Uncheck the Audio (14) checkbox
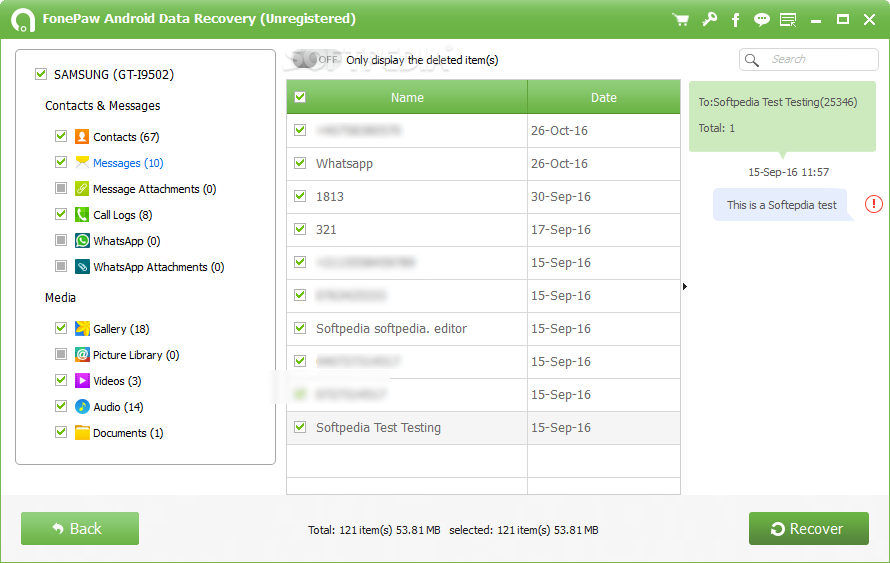Viewport: 890px width, 563px height. pos(61,406)
